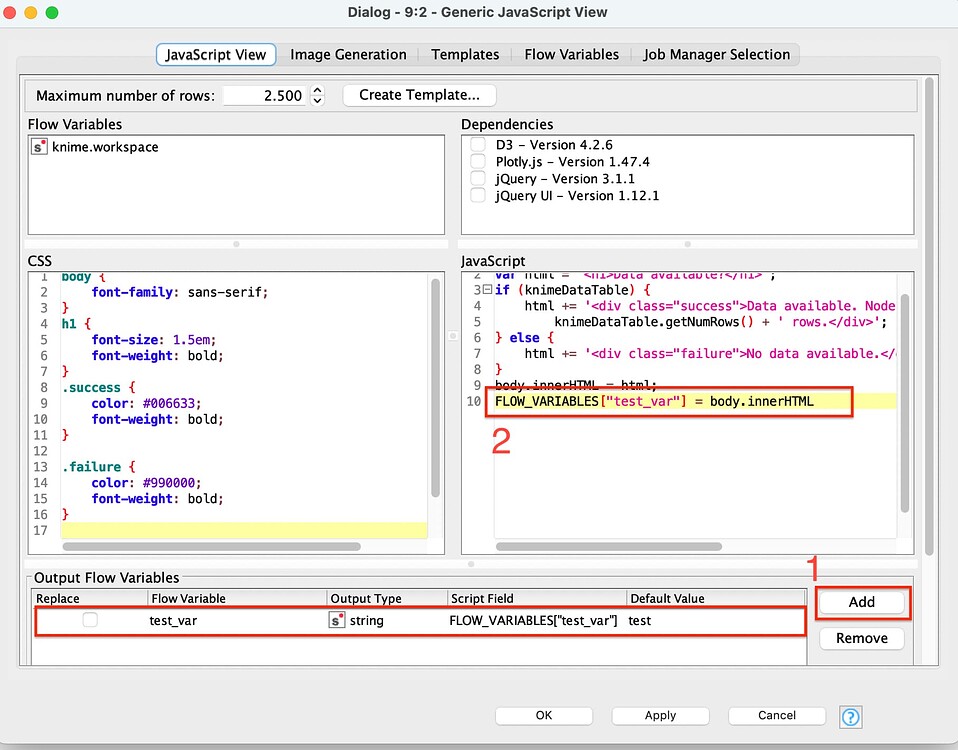Minimize the dialog with the yellow button
The height and width of the screenshot is (750, 958).
tap(31, 12)
